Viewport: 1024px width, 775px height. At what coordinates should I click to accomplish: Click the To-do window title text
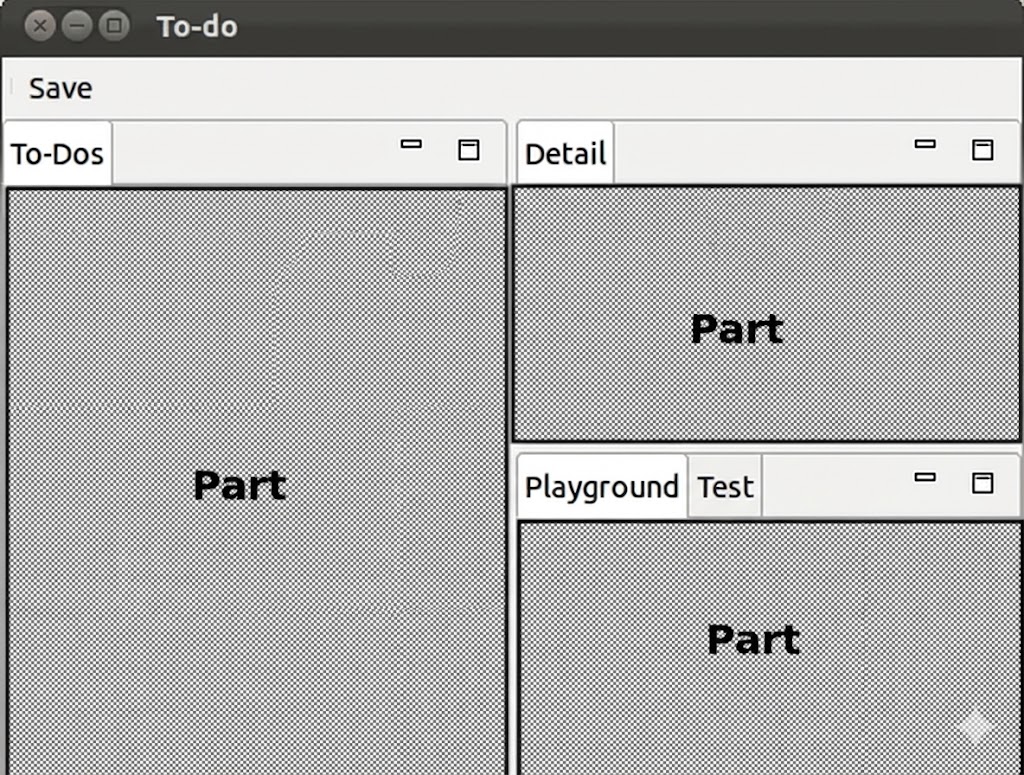tap(197, 26)
